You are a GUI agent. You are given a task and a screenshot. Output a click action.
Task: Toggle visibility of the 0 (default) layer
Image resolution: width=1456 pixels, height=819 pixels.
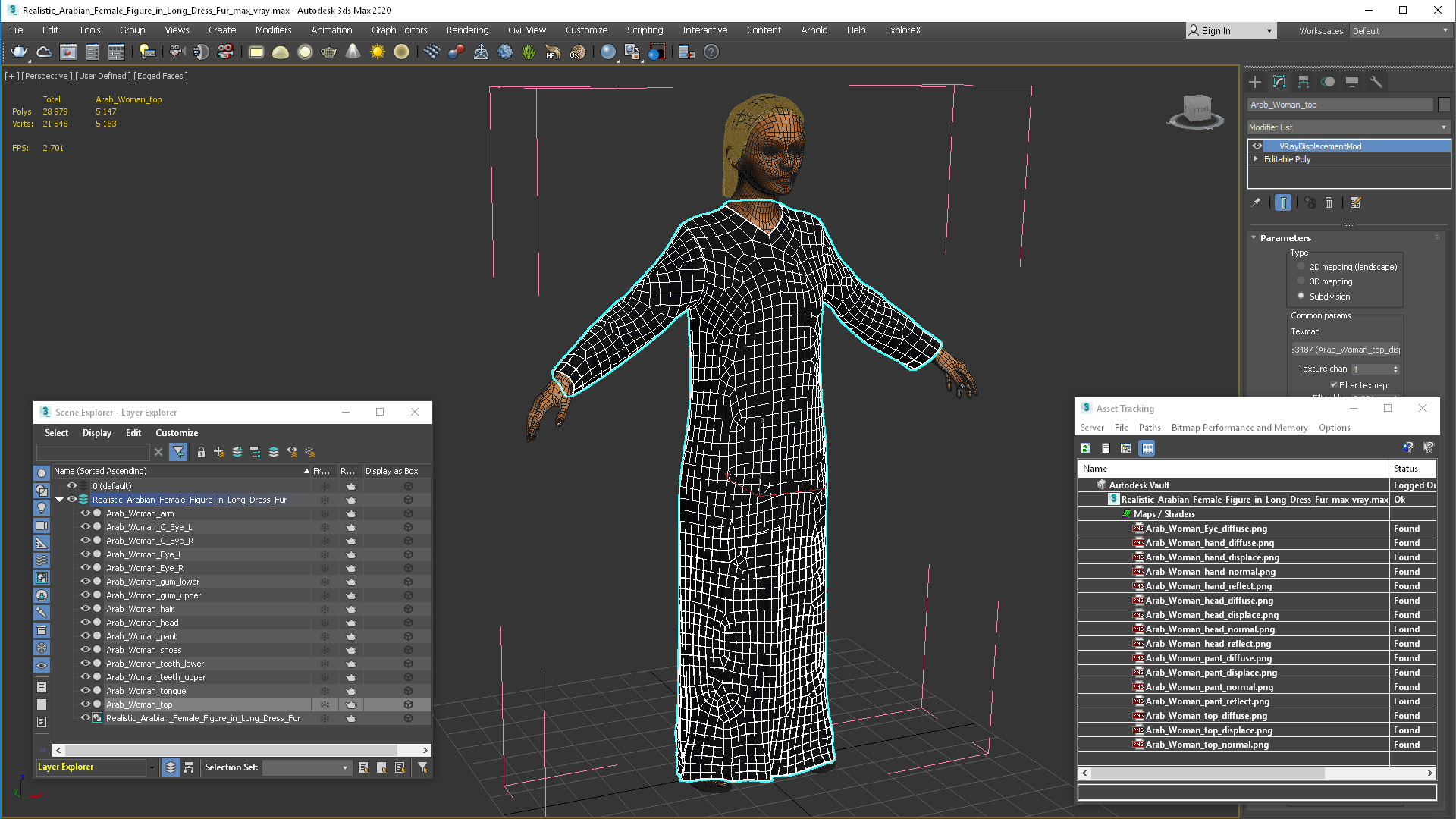(72, 486)
